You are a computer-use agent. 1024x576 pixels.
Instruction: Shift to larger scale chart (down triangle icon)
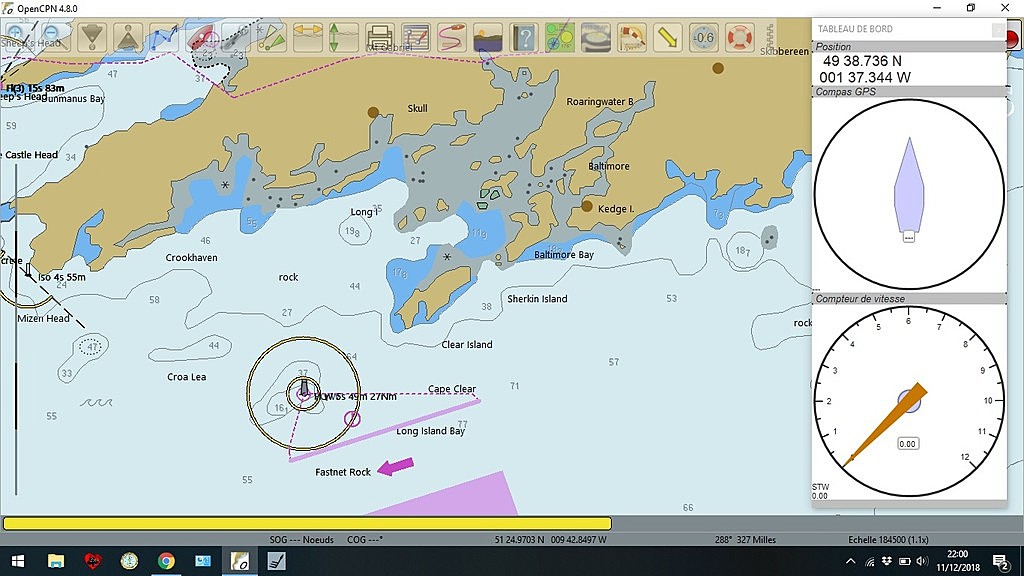point(92,37)
